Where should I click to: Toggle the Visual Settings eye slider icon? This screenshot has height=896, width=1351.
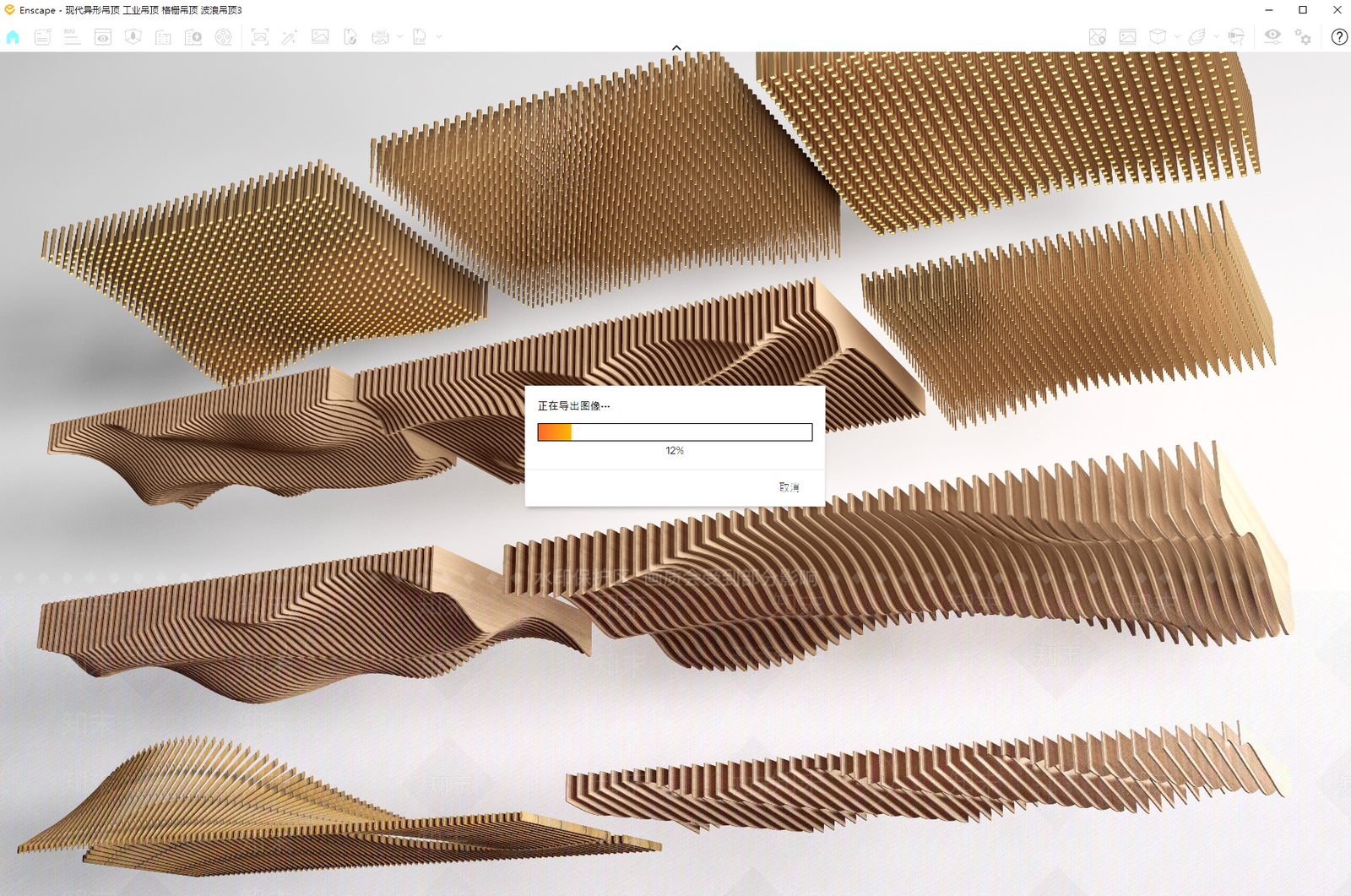pos(1272,36)
